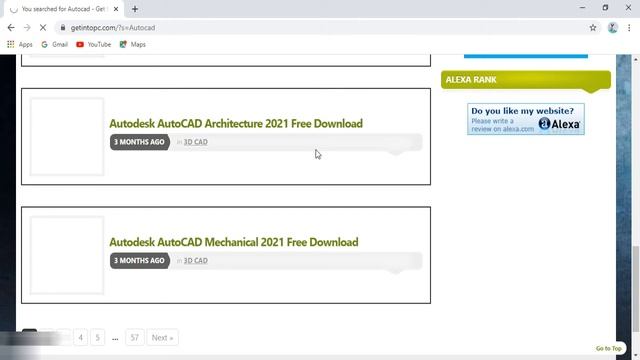The width and height of the screenshot is (640, 360).
Task: View site security lock icon info
Action: [x=62, y=28]
